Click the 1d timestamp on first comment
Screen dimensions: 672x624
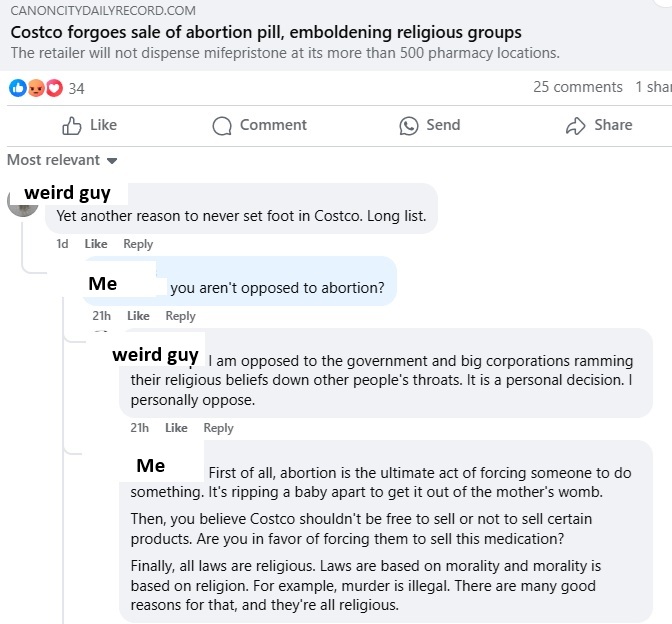(x=63, y=244)
